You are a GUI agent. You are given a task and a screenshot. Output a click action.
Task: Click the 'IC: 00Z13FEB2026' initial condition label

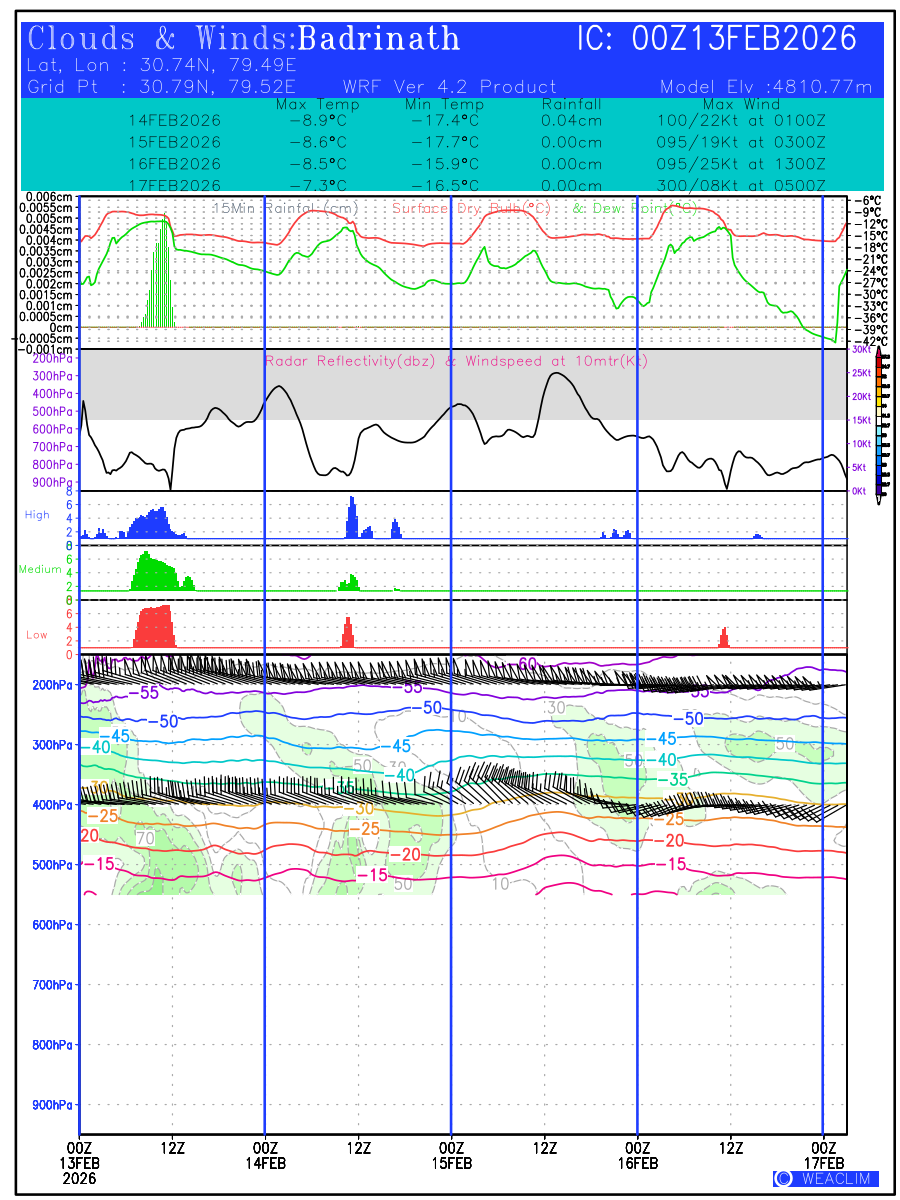717,39
